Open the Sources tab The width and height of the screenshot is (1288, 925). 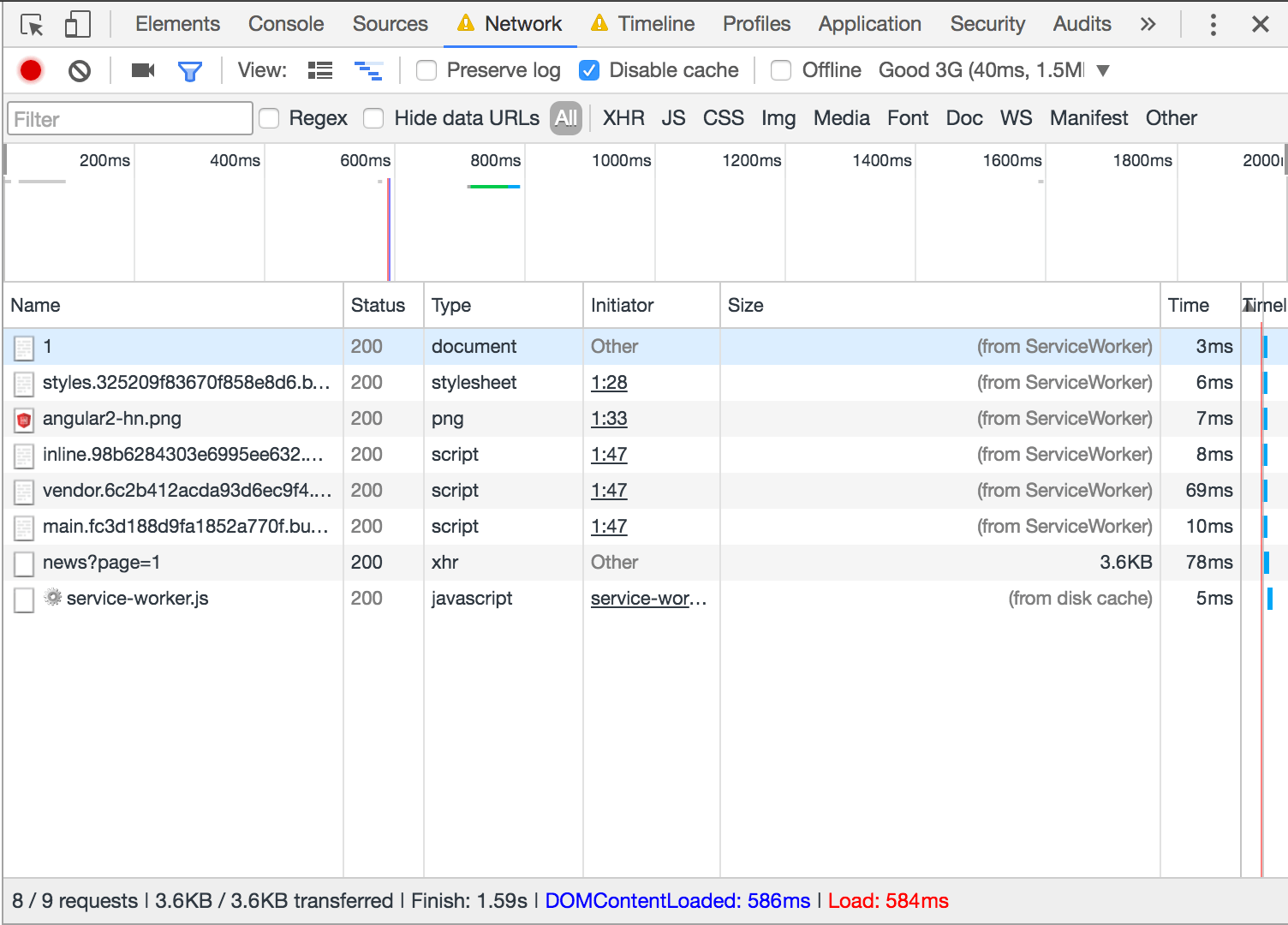(x=390, y=24)
